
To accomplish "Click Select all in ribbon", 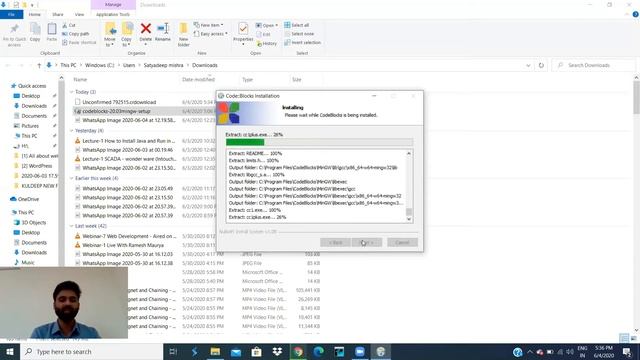I will pos(296,25).
